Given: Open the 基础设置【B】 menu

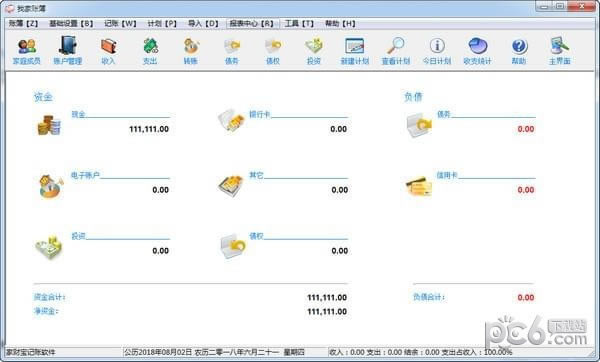Looking at the screenshot, I should coord(71,24).
